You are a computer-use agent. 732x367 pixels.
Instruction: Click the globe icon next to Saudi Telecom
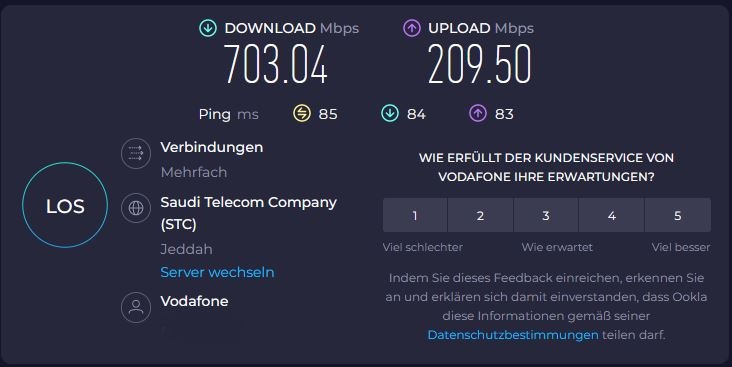tap(136, 208)
